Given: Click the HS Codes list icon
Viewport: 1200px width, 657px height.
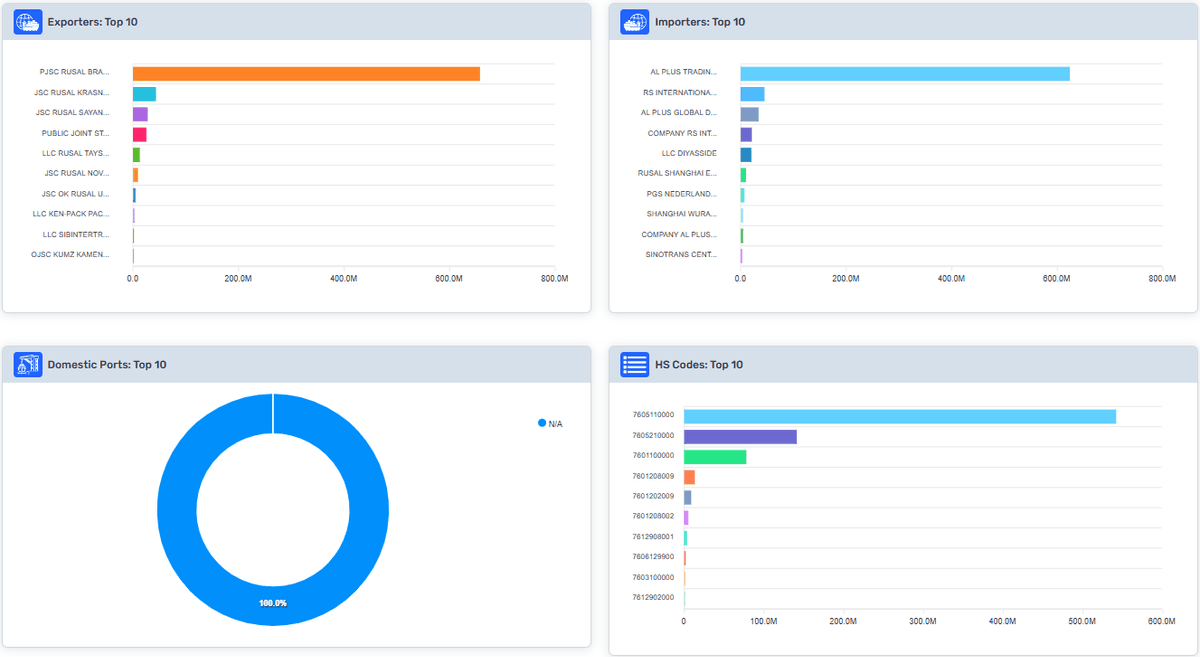Looking at the screenshot, I should (x=635, y=365).
